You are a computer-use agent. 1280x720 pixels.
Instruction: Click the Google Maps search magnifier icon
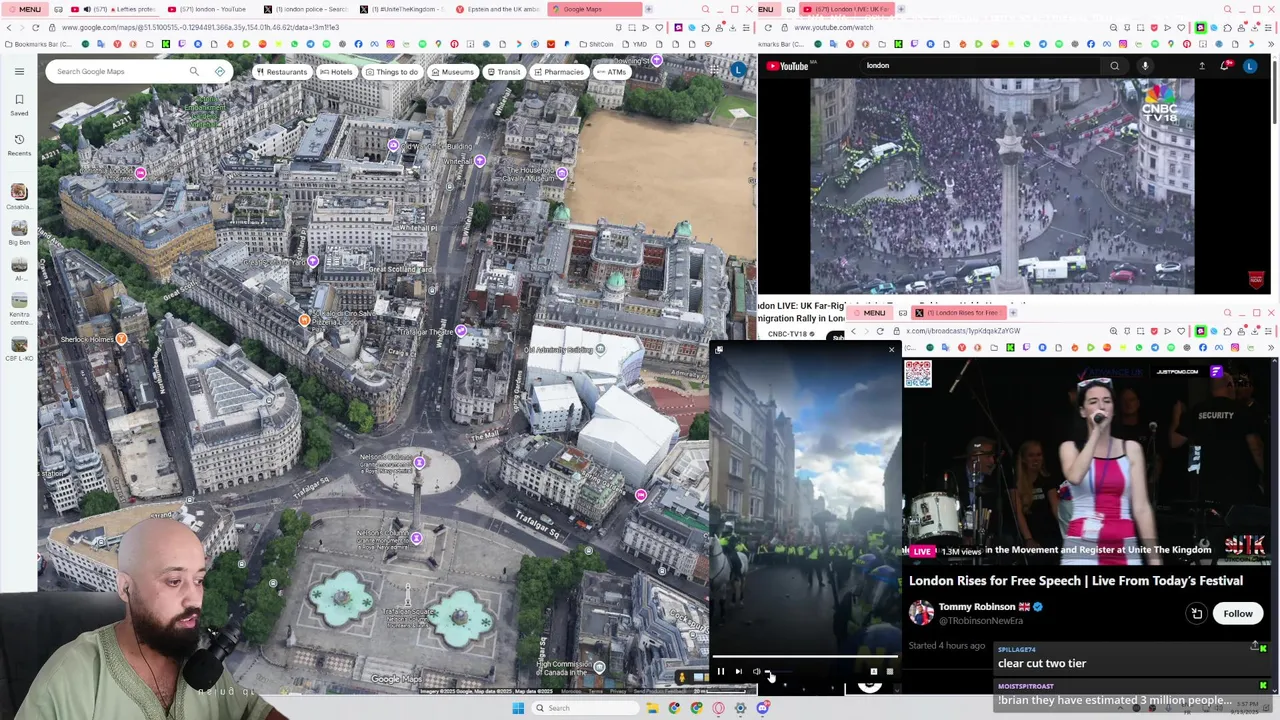point(194,71)
